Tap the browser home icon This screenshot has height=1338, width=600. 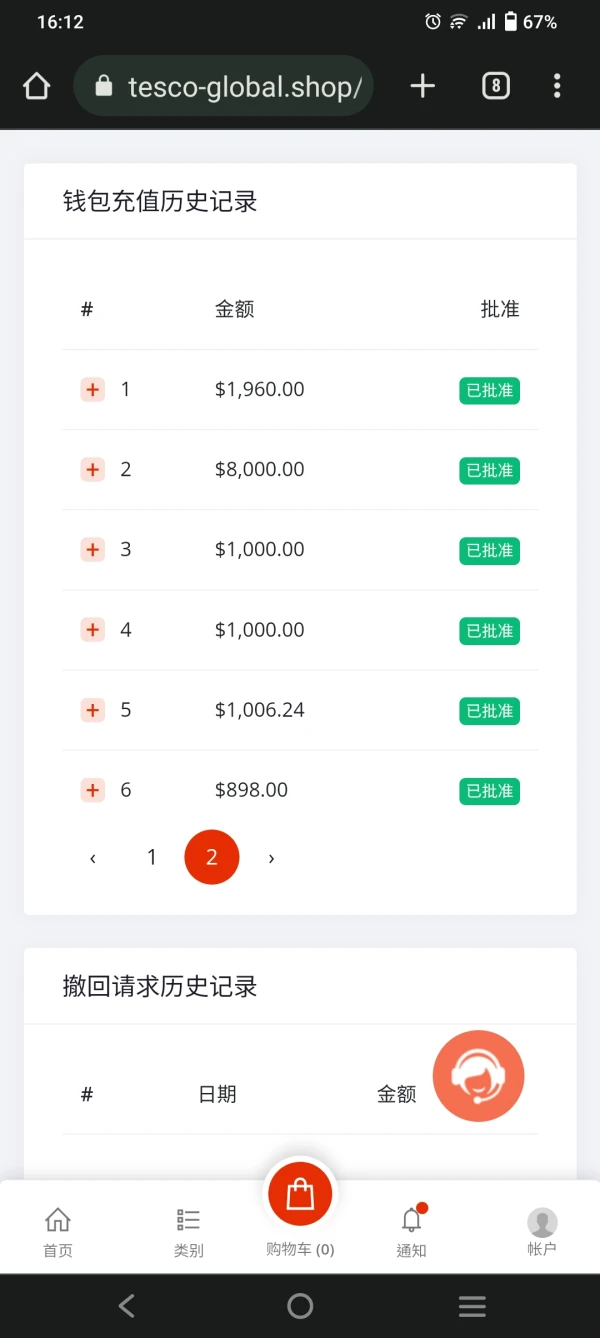pos(37,87)
